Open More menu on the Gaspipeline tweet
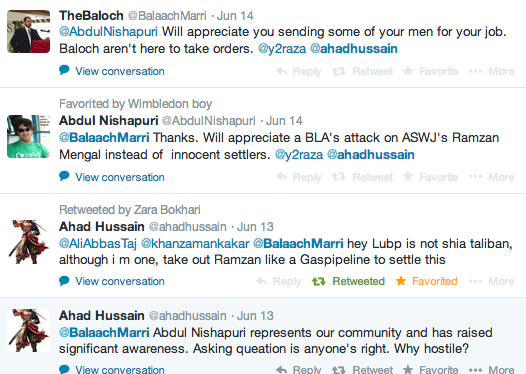 491,281
